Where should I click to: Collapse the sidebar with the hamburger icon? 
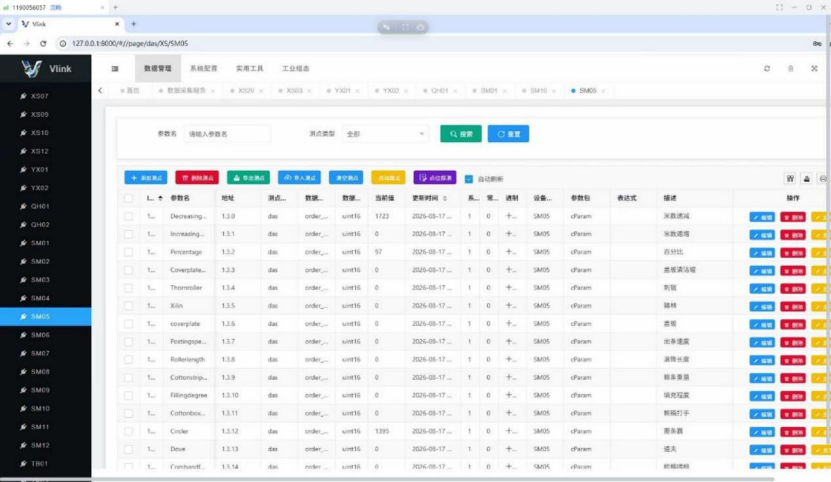coord(115,68)
